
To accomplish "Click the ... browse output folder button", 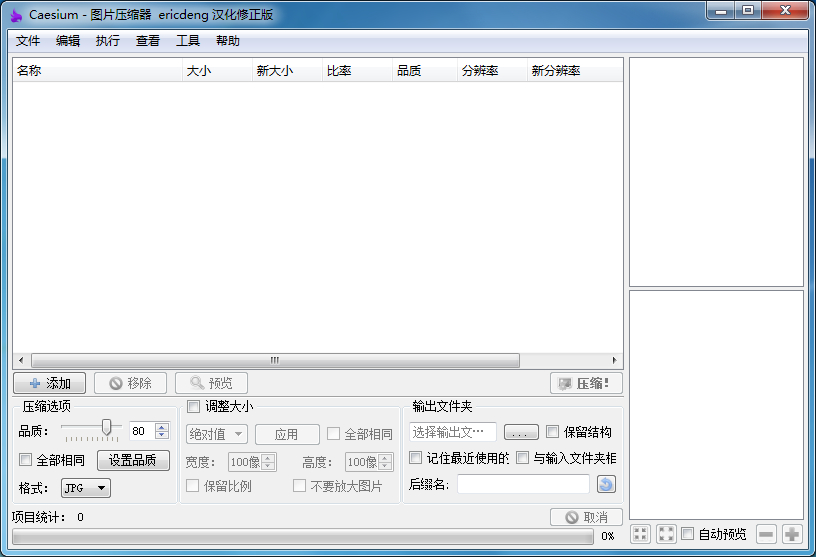I will click(x=521, y=432).
